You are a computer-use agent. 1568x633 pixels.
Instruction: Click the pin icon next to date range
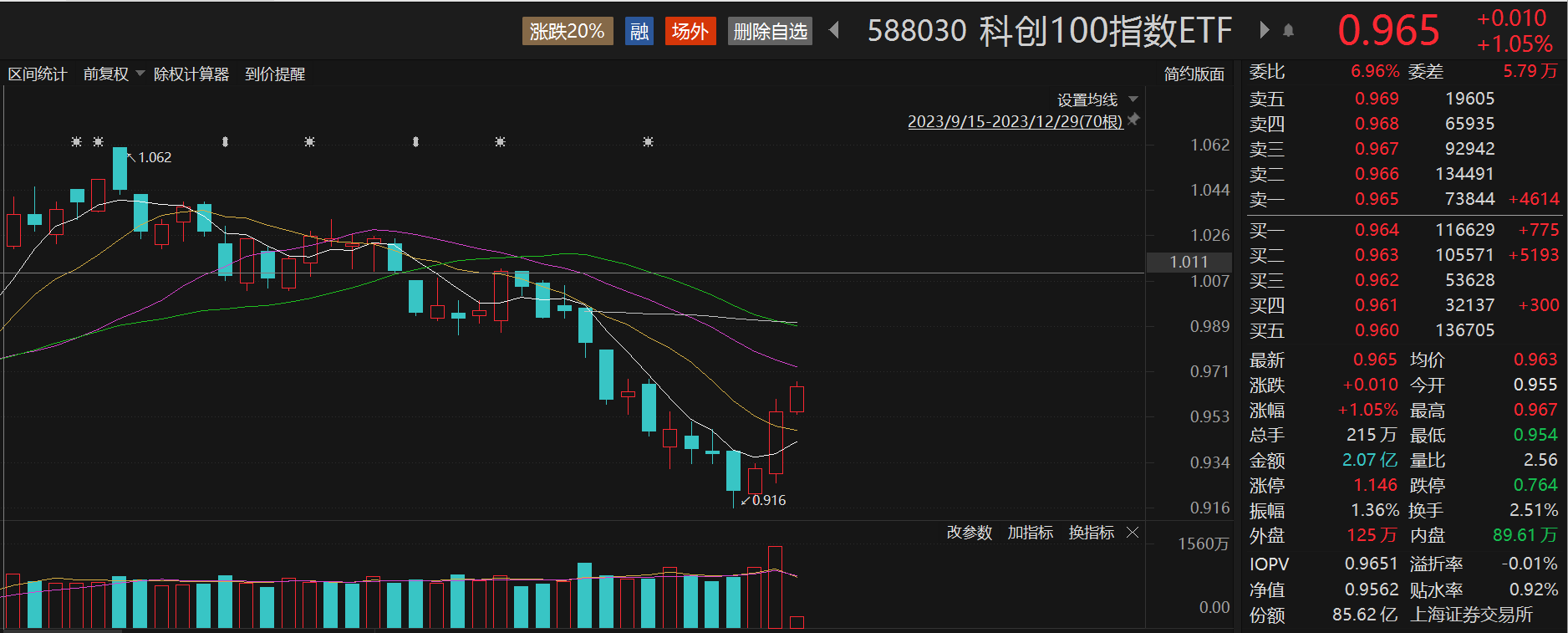1133,120
